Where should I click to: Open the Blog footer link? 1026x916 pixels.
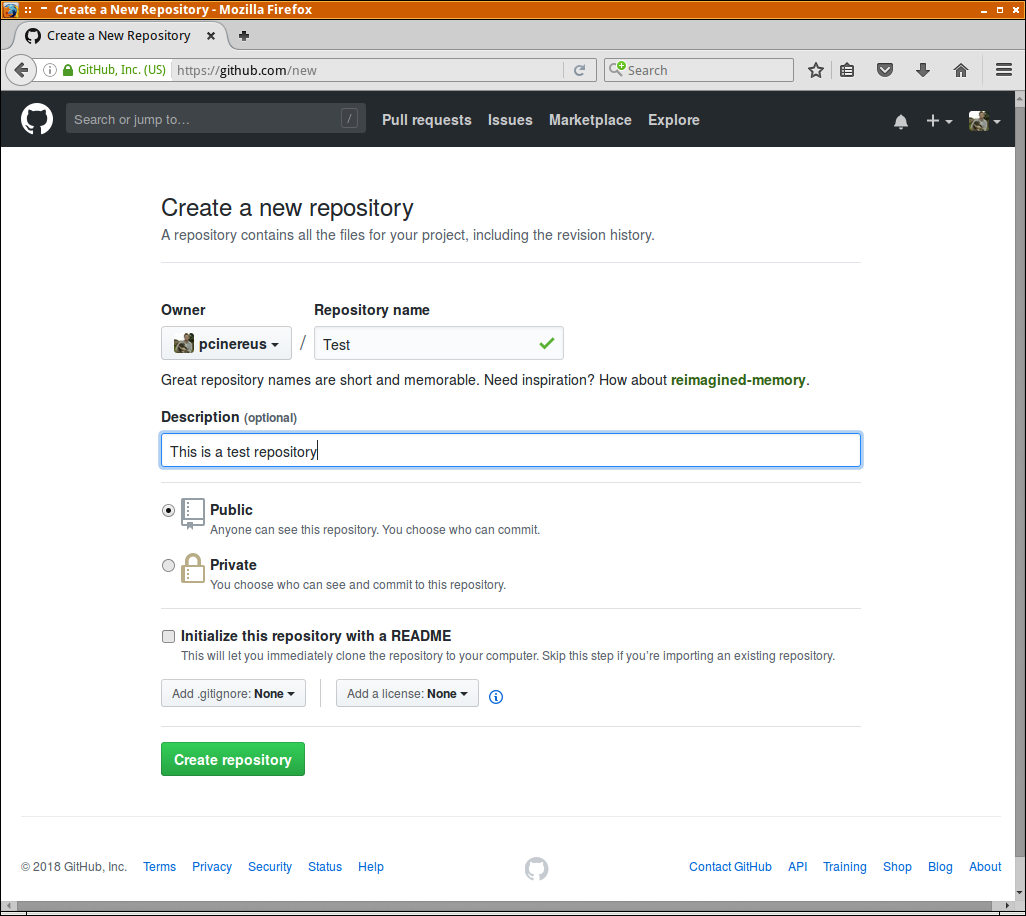(x=940, y=867)
